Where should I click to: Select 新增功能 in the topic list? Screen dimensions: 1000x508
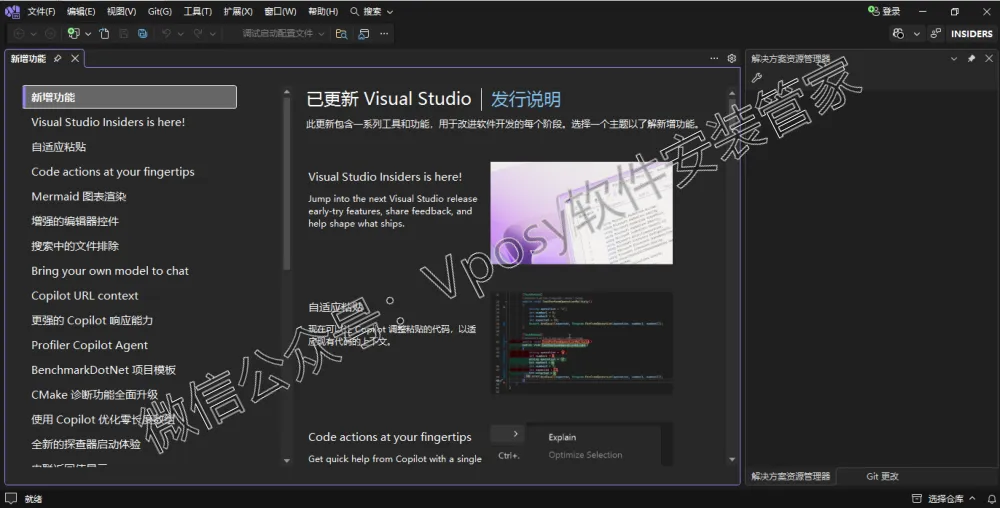129,97
